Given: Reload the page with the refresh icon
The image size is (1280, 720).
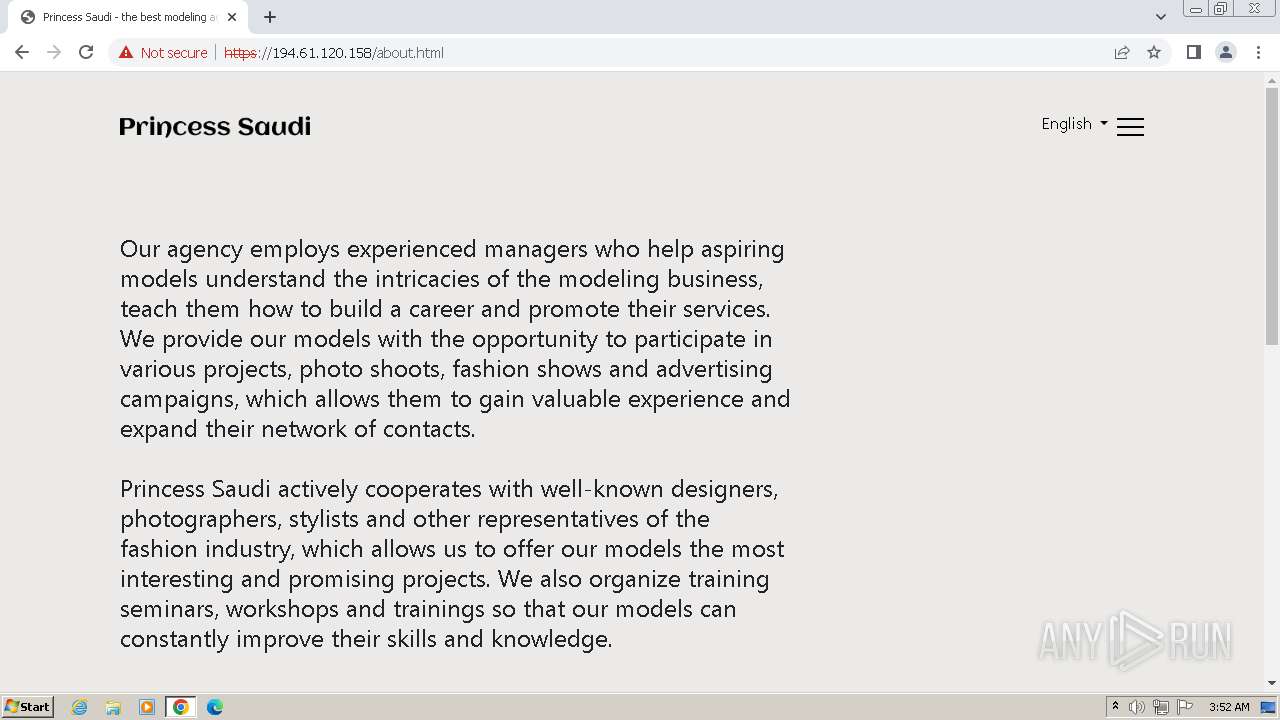Looking at the screenshot, I should (x=86, y=52).
